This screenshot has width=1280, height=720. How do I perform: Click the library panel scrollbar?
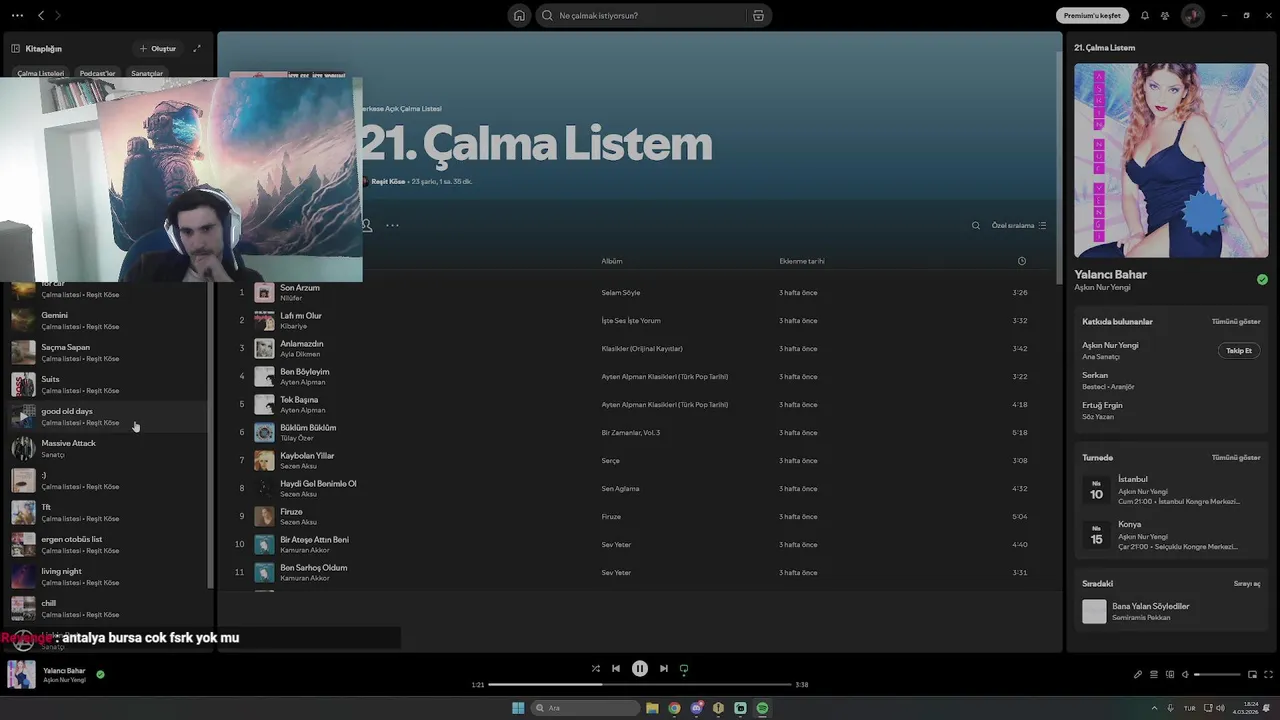pos(209,435)
